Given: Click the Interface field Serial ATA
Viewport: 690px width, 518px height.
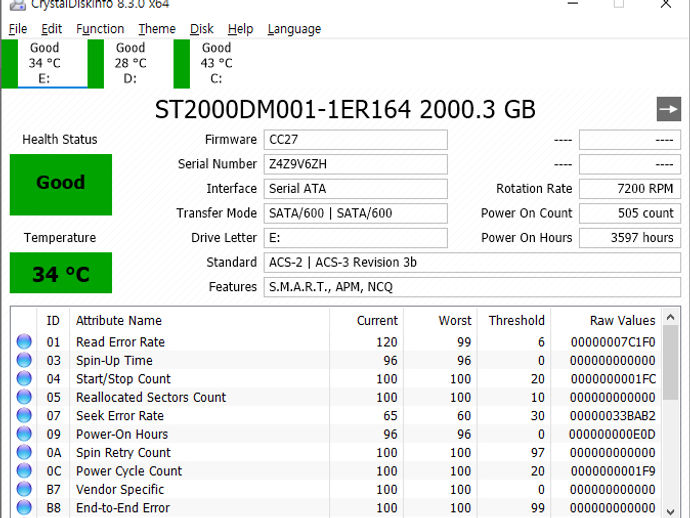Looking at the screenshot, I should (356, 189).
